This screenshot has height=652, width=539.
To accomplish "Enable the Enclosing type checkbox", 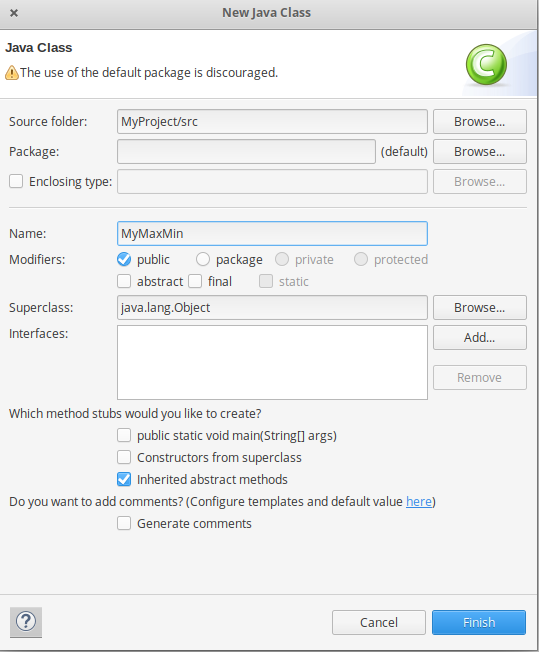I will pos(16,181).
